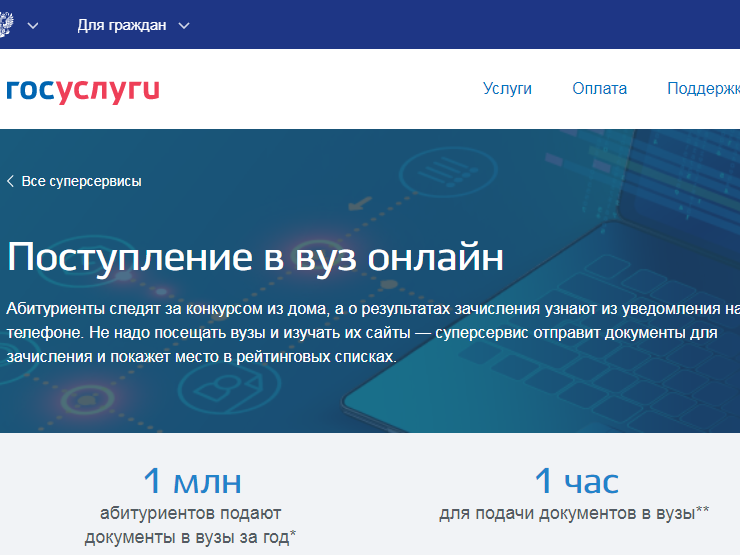The image size is (740, 555).
Task: Open the 'Поддержка' menu item
Action: click(703, 88)
